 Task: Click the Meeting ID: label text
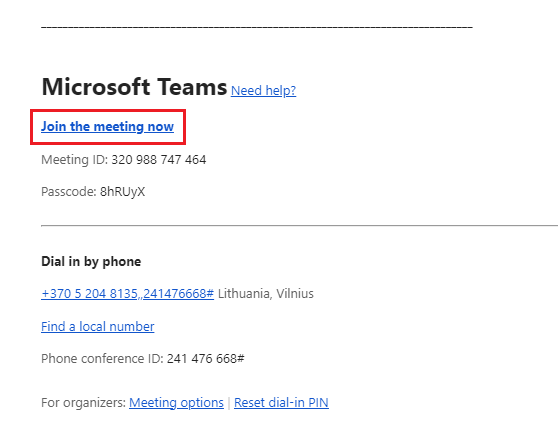(75, 159)
